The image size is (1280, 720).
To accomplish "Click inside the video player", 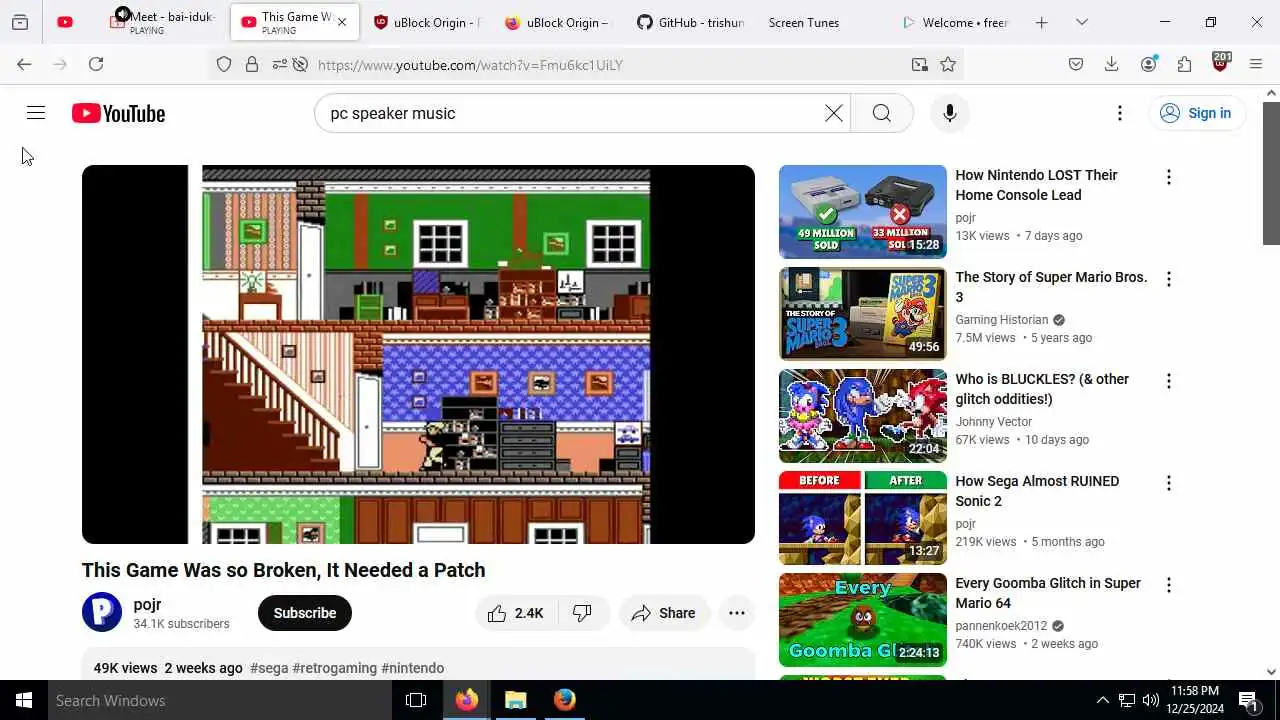I will click(x=418, y=354).
